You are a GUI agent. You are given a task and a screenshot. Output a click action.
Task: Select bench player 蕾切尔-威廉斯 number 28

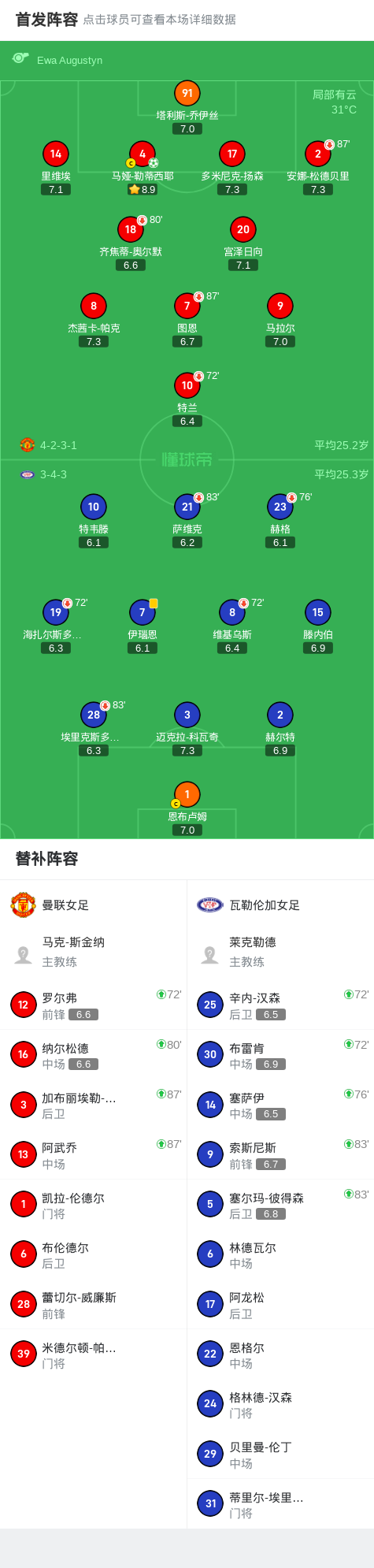[x=93, y=1305]
